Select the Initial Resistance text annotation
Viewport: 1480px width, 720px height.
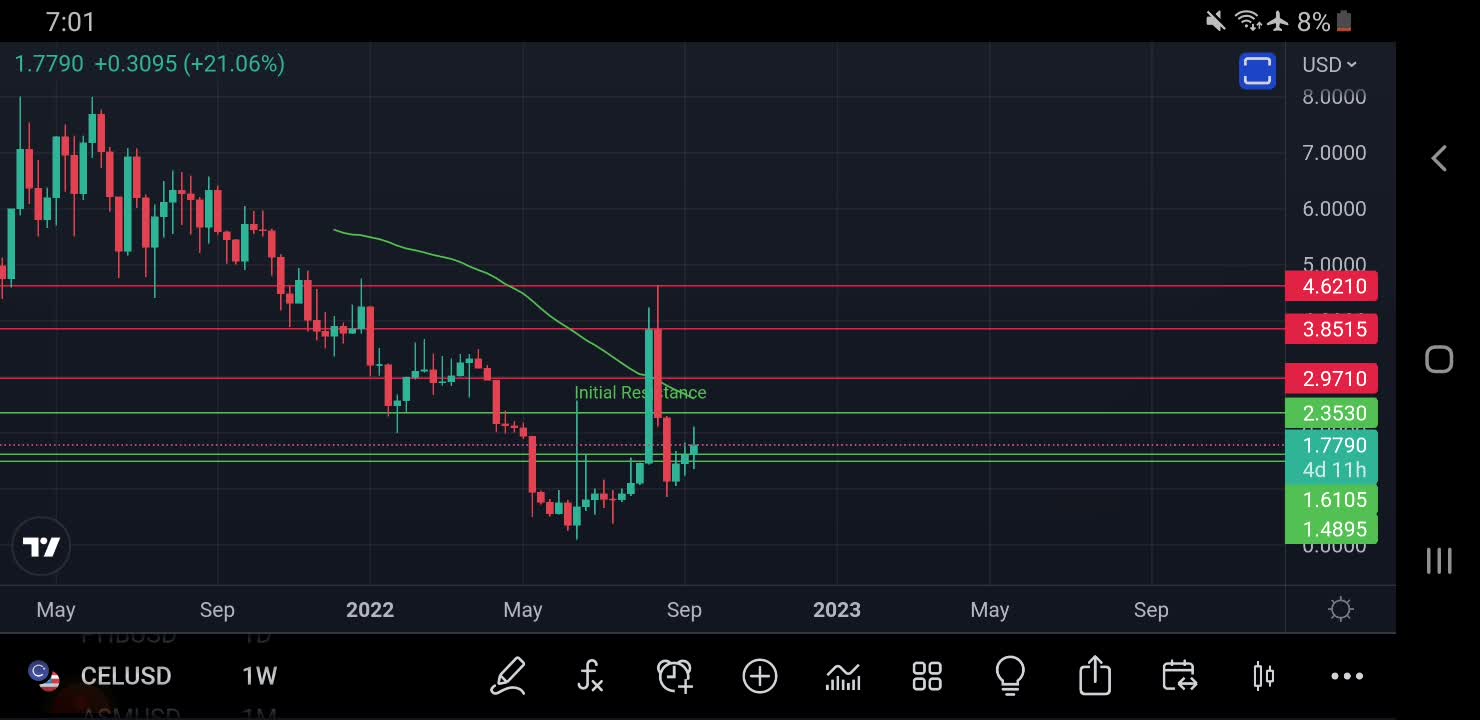[x=640, y=393]
